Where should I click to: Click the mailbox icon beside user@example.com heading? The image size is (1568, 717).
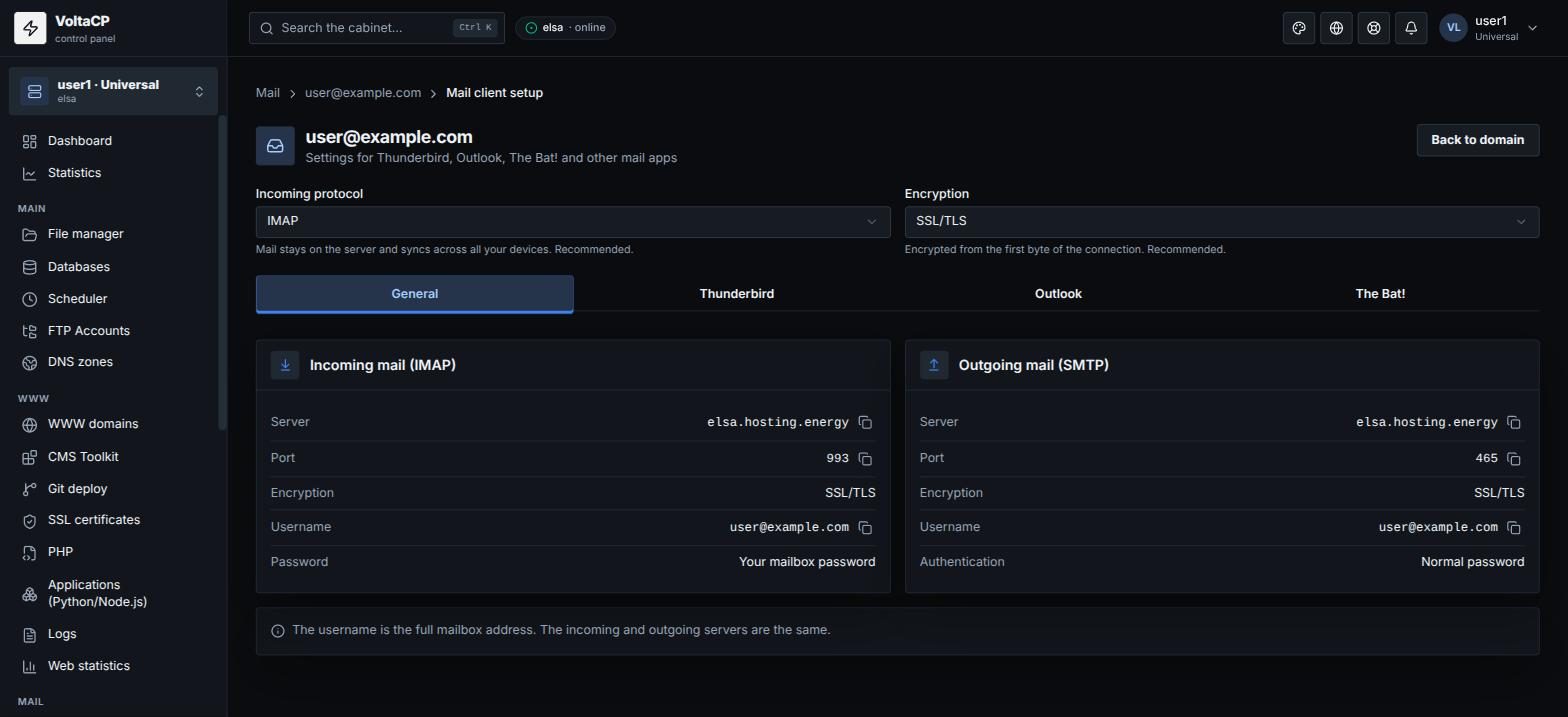point(275,146)
